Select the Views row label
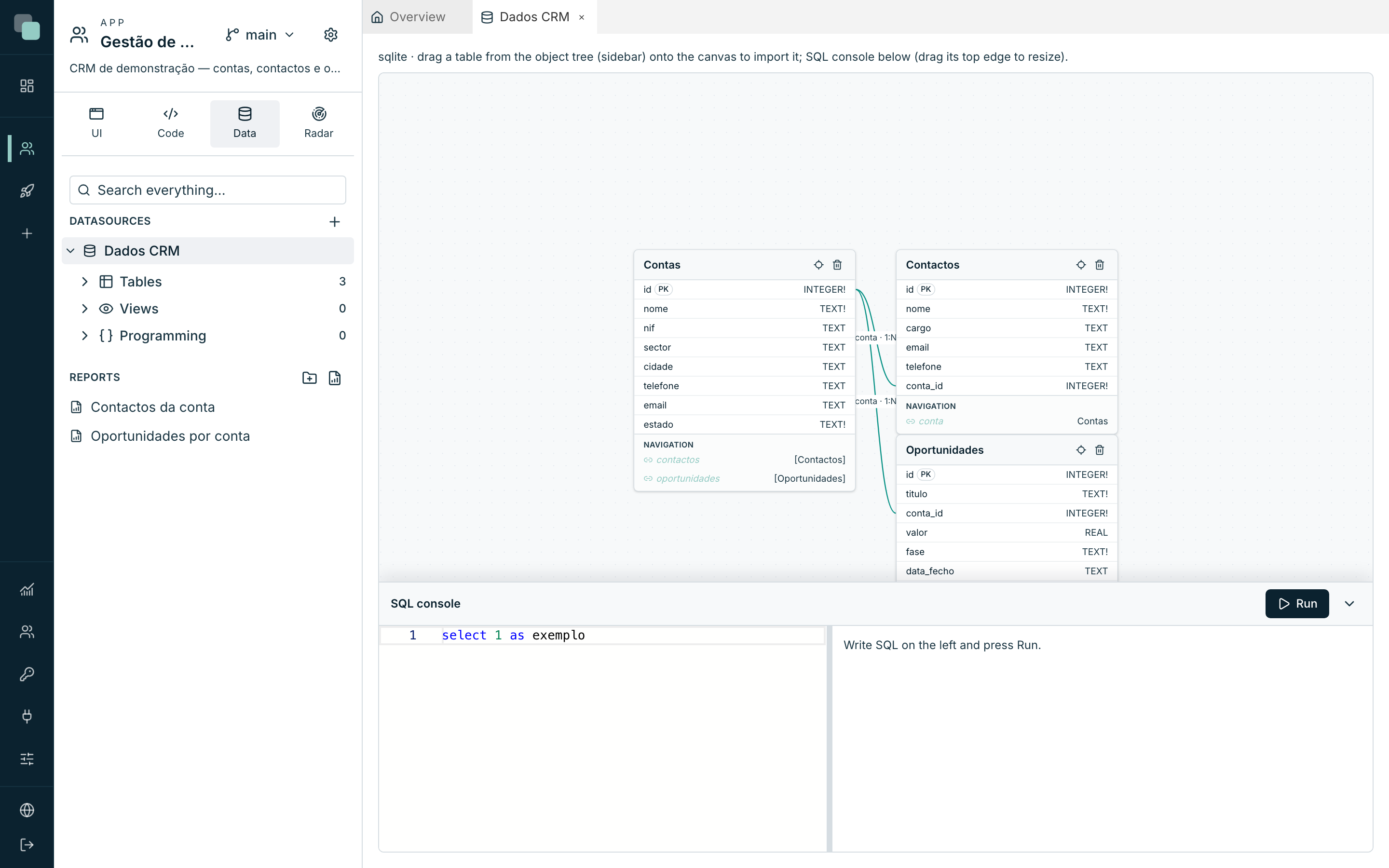The height and width of the screenshot is (868, 1389). [139, 308]
